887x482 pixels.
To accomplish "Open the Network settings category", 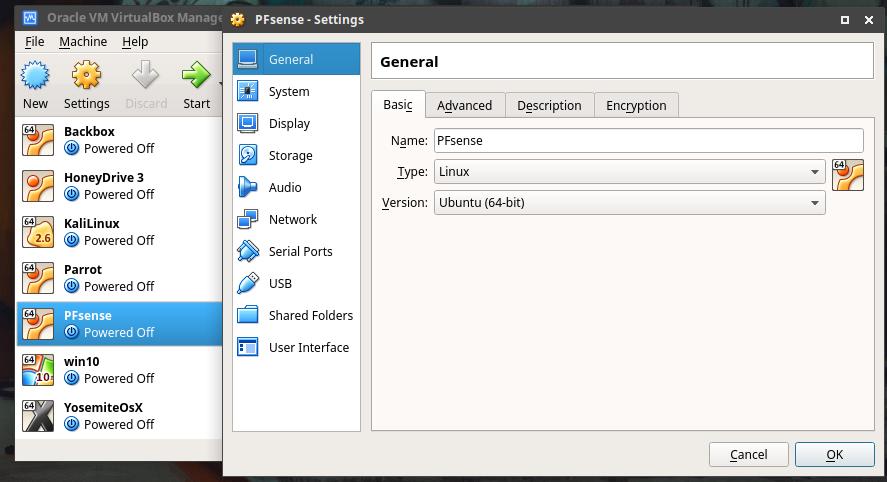I will (x=296, y=219).
